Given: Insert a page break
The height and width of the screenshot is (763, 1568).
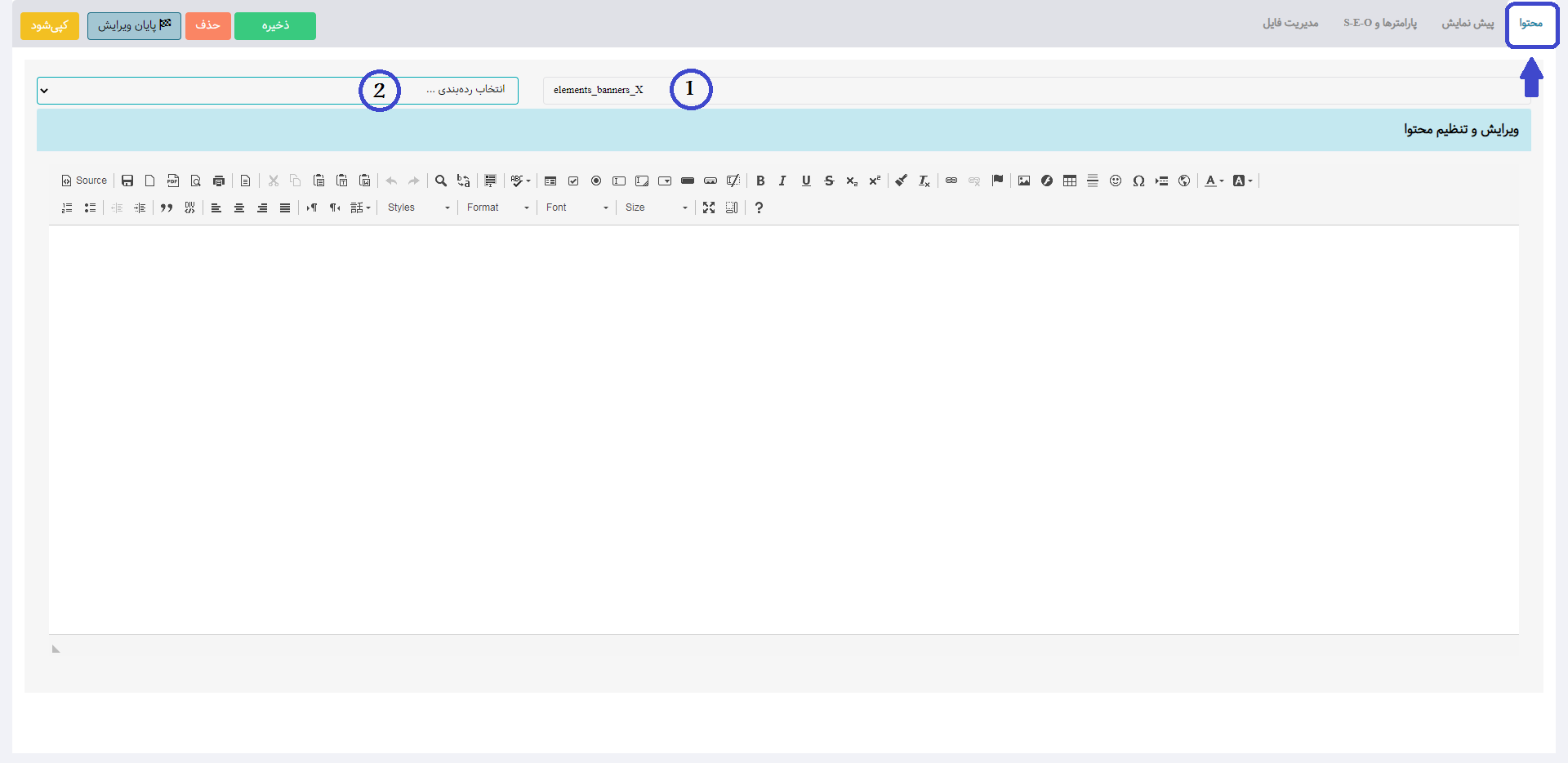Looking at the screenshot, I should point(1161,181).
